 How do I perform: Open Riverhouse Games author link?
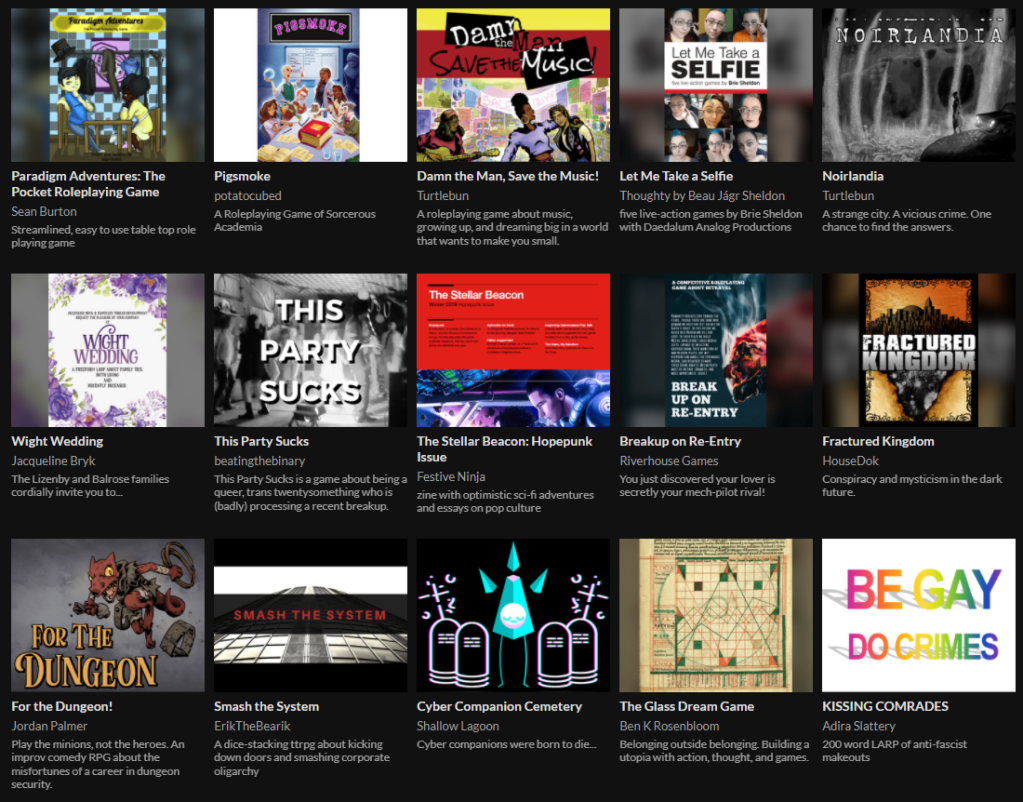click(668, 461)
